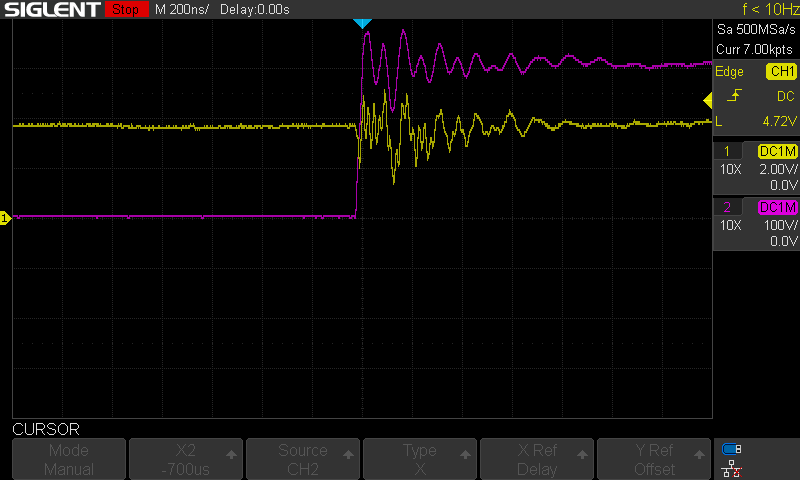Click the USB device status icon
The image size is (800, 480).
(732, 449)
